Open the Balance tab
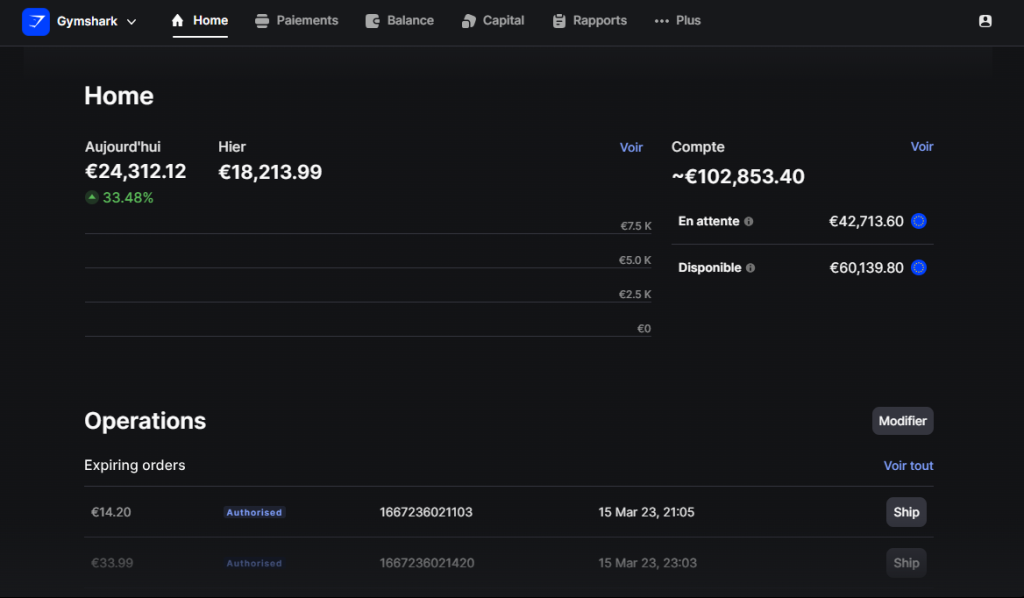This screenshot has height=598, width=1024. 400,21
